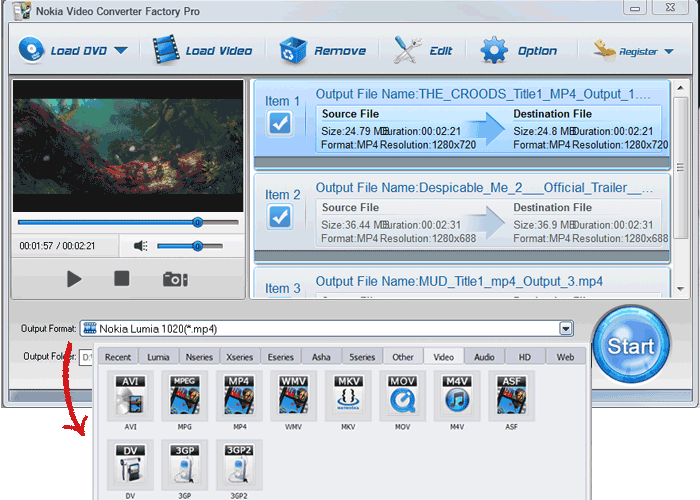Viewport: 700px width, 500px height.
Task: Minimize the Nokia Video Converter window
Action: pos(635,8)
